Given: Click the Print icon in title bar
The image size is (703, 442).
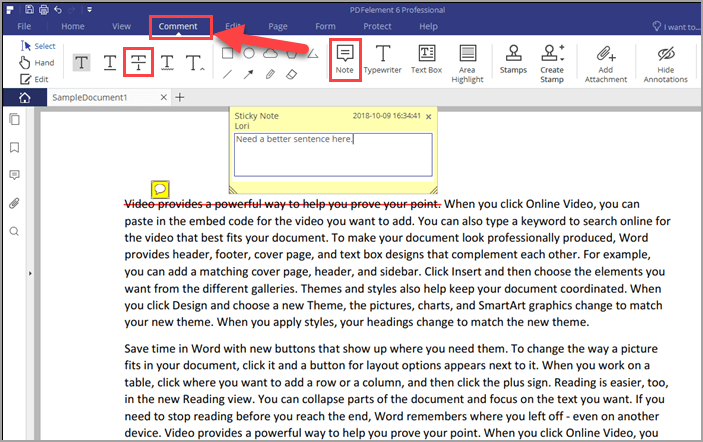Looking at the screenshot, I should coord(44,9).
